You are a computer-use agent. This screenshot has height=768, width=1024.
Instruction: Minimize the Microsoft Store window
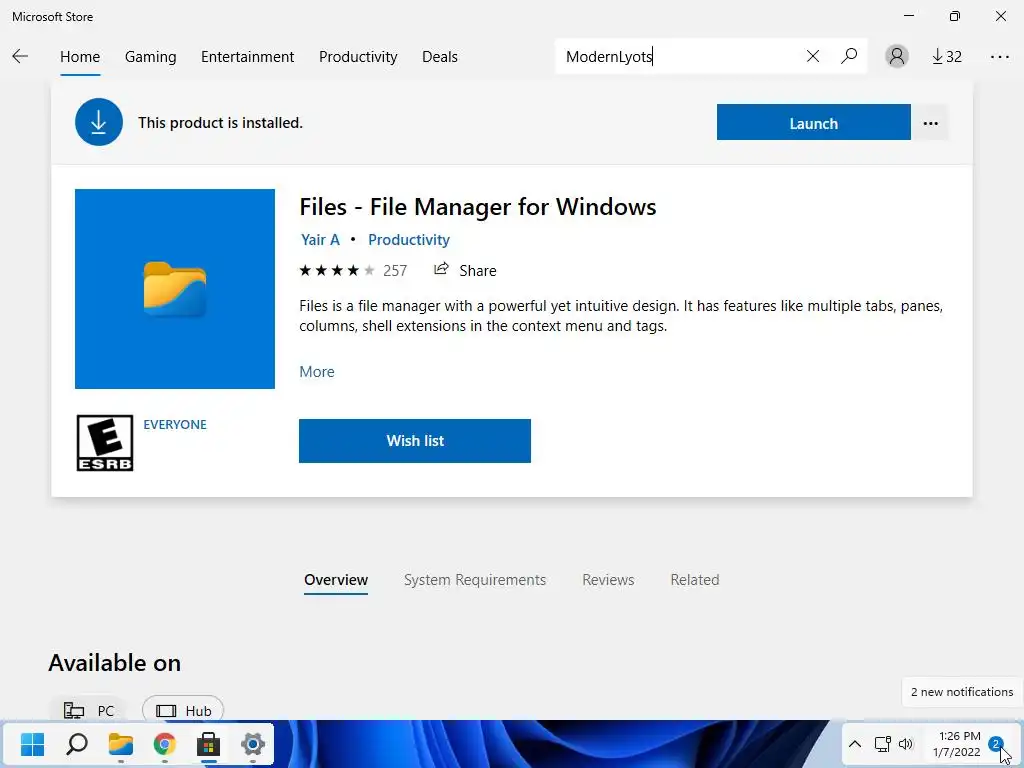[909, 16]
